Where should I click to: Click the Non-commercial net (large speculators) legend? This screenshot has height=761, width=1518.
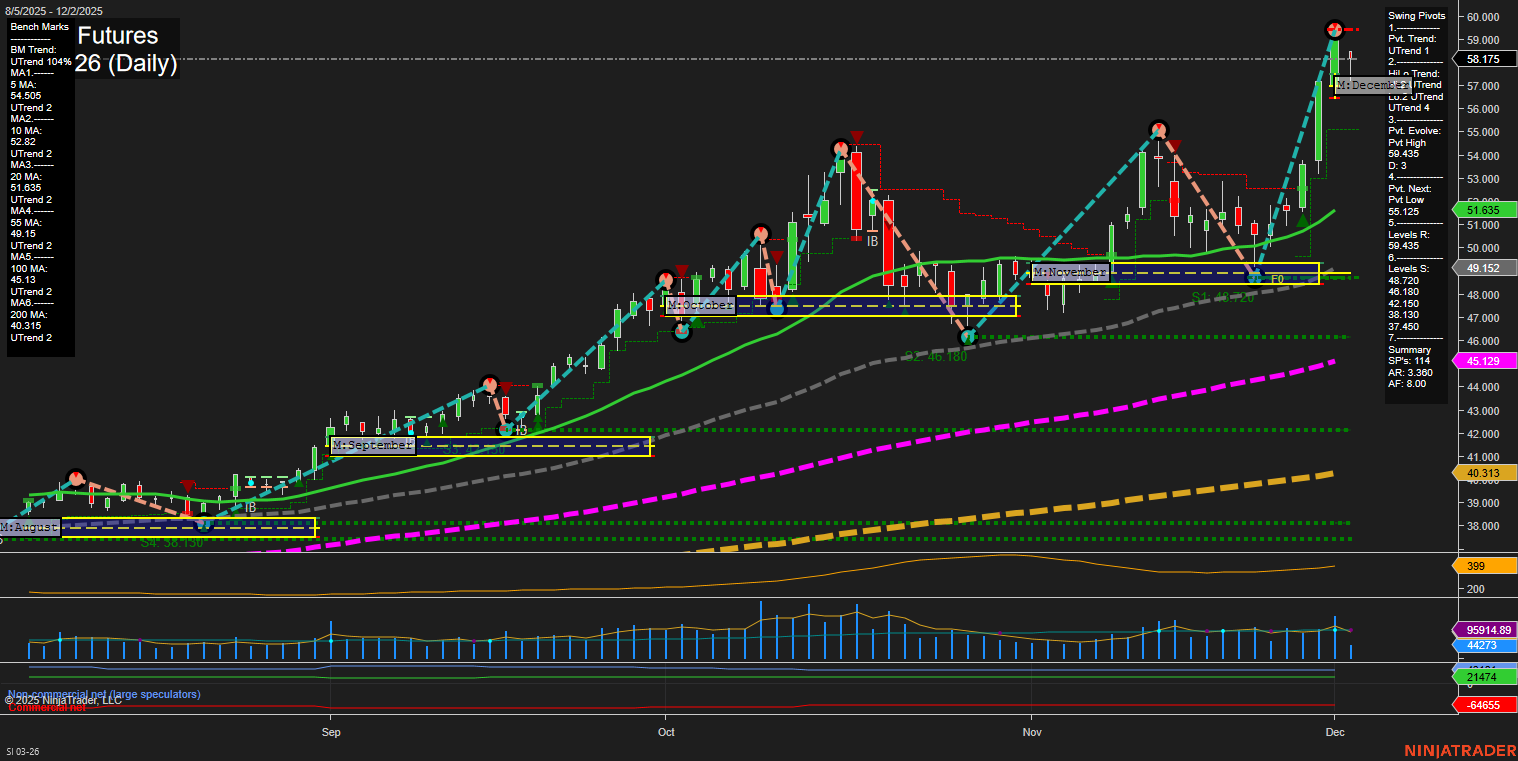pyautogui.click(x=104, y=694)
